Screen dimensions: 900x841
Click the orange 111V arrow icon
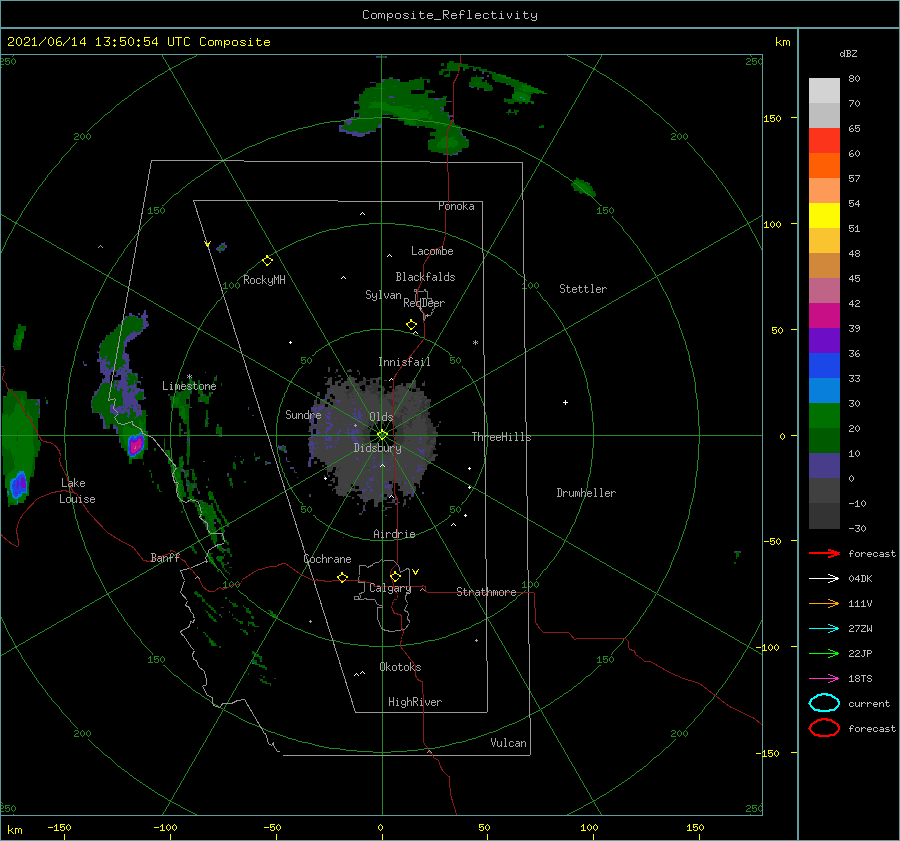[x=824, y=603]
